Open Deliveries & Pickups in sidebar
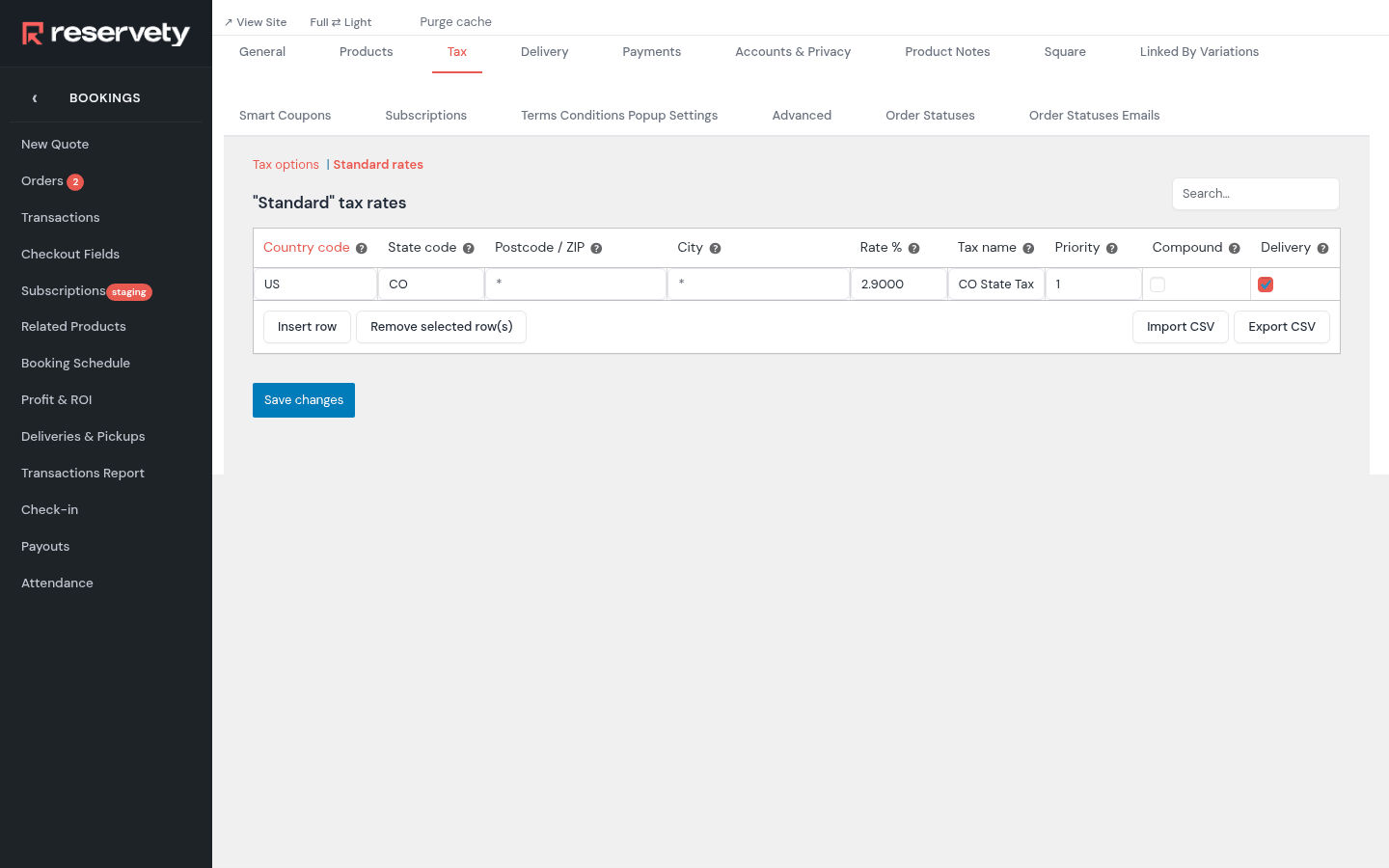 (x=83, y=437)
